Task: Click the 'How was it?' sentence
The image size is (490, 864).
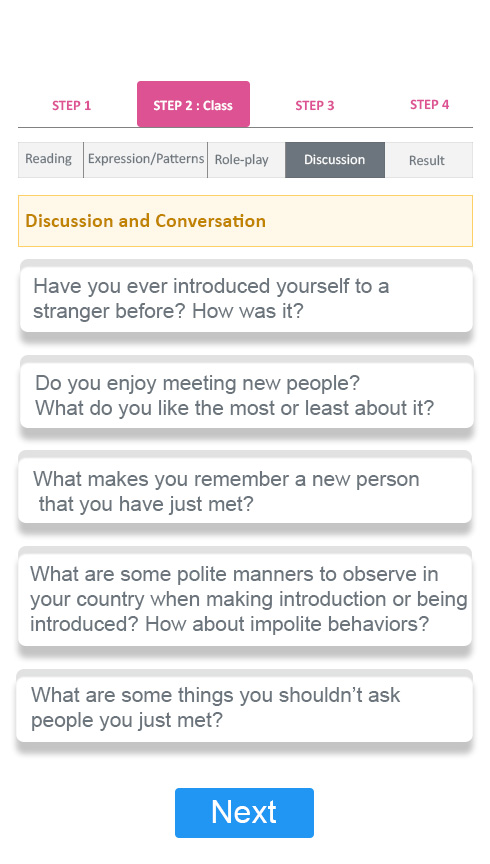Action: 247,311
